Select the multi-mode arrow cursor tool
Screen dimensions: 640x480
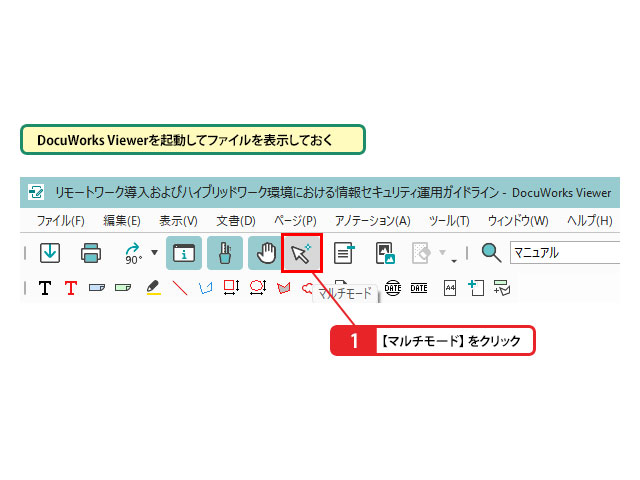click(302, 253)
